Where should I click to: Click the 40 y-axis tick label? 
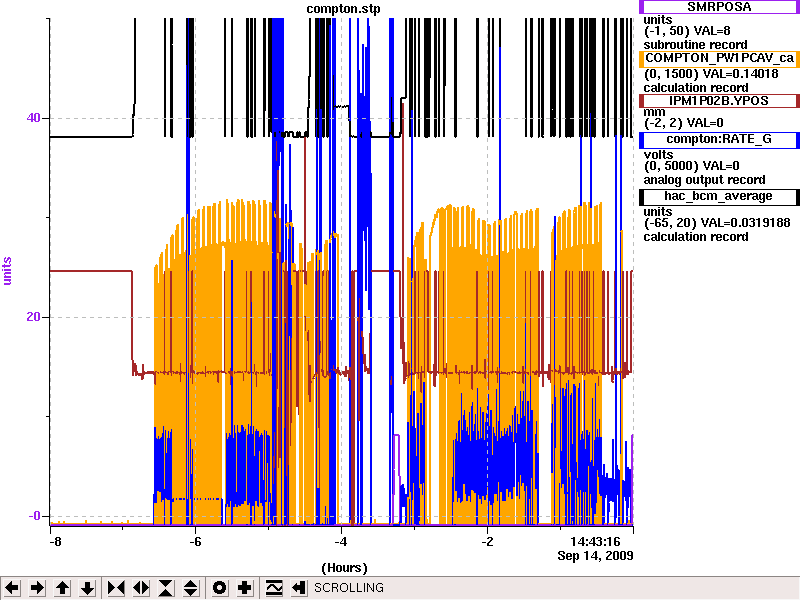pyautogui.click(x=33, y=118)
